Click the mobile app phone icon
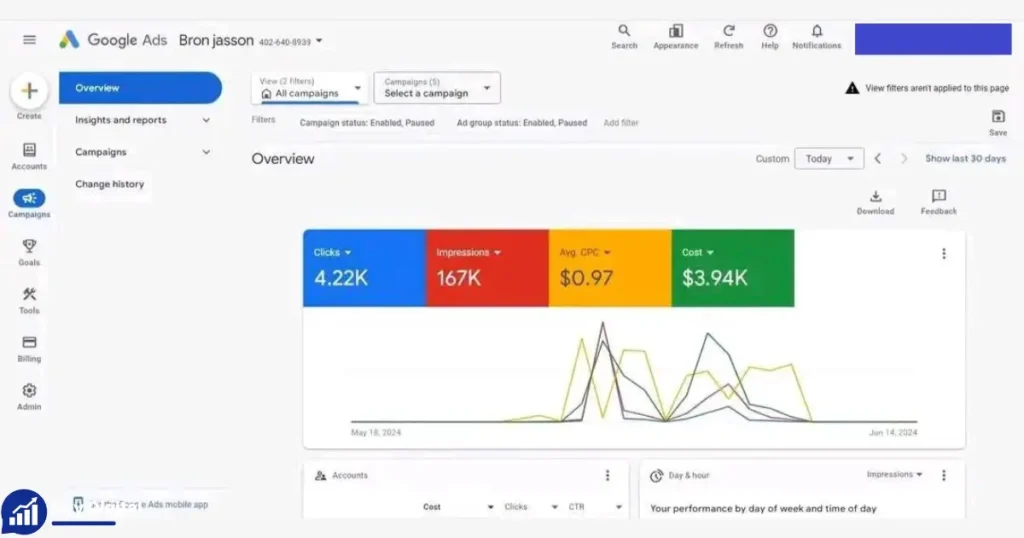 (78, 504)
